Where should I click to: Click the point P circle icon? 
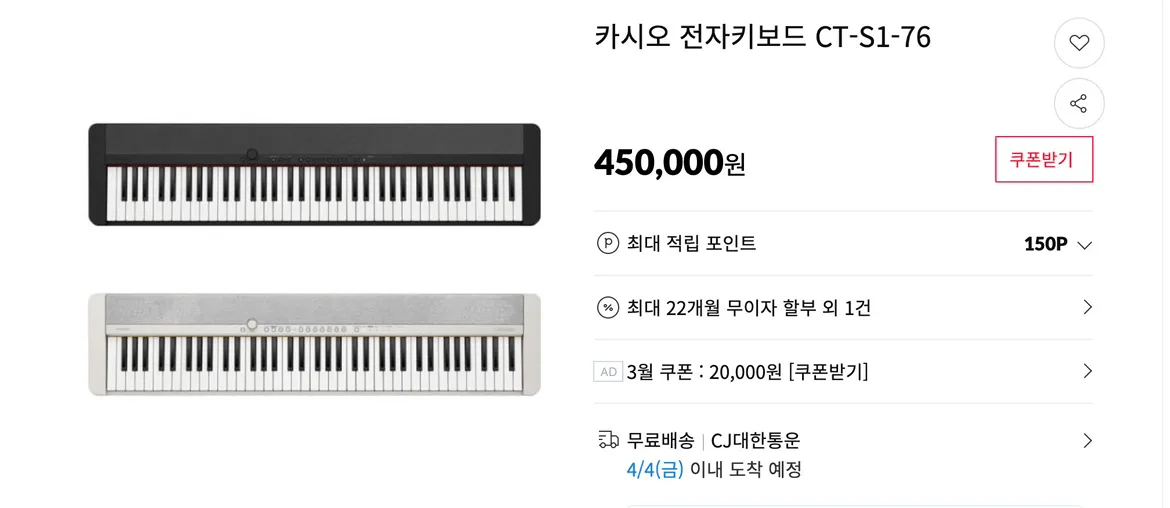[608, 243]
